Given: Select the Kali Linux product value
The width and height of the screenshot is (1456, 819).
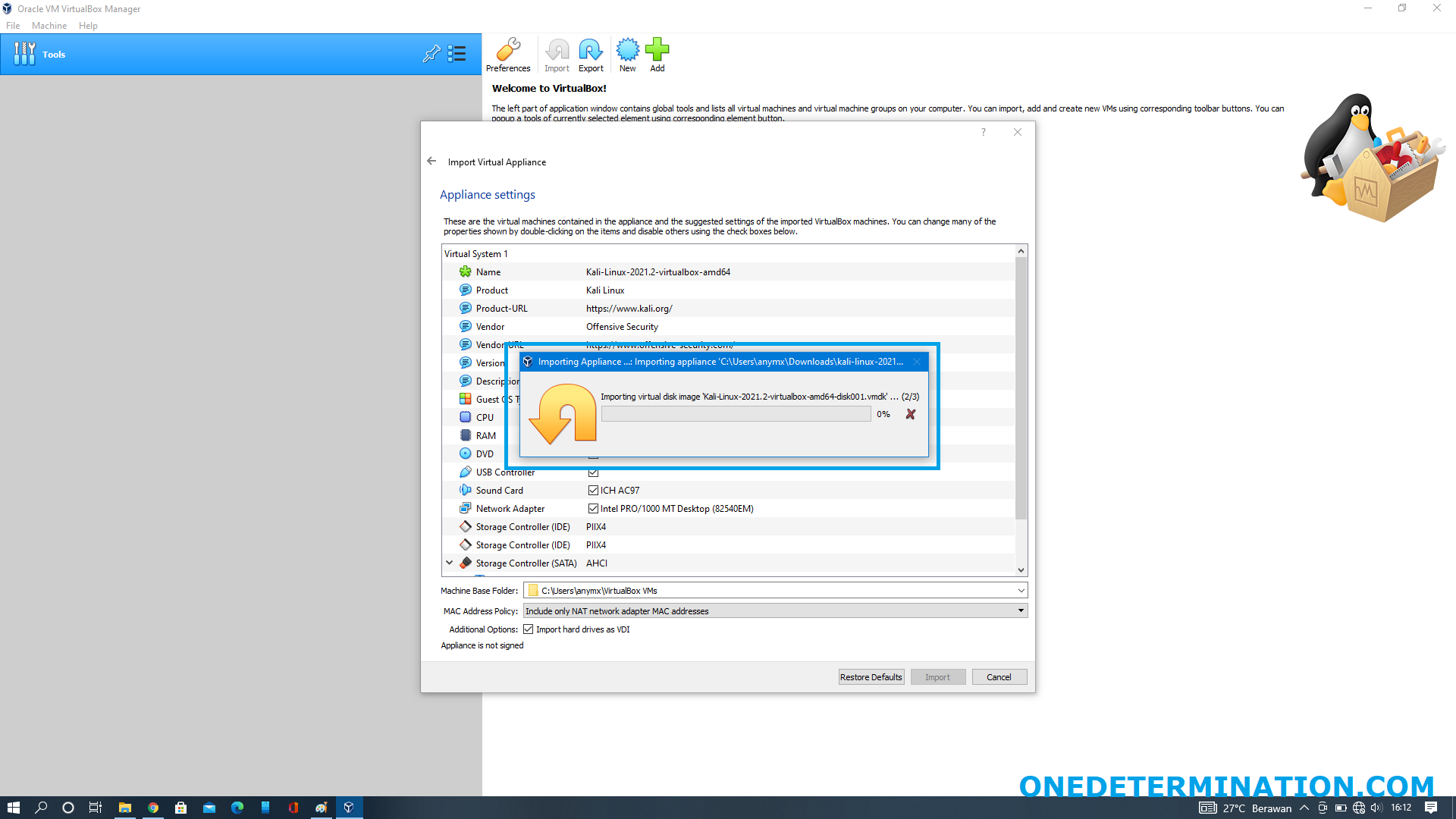Looking at the screenshot, I should [605, 290].
